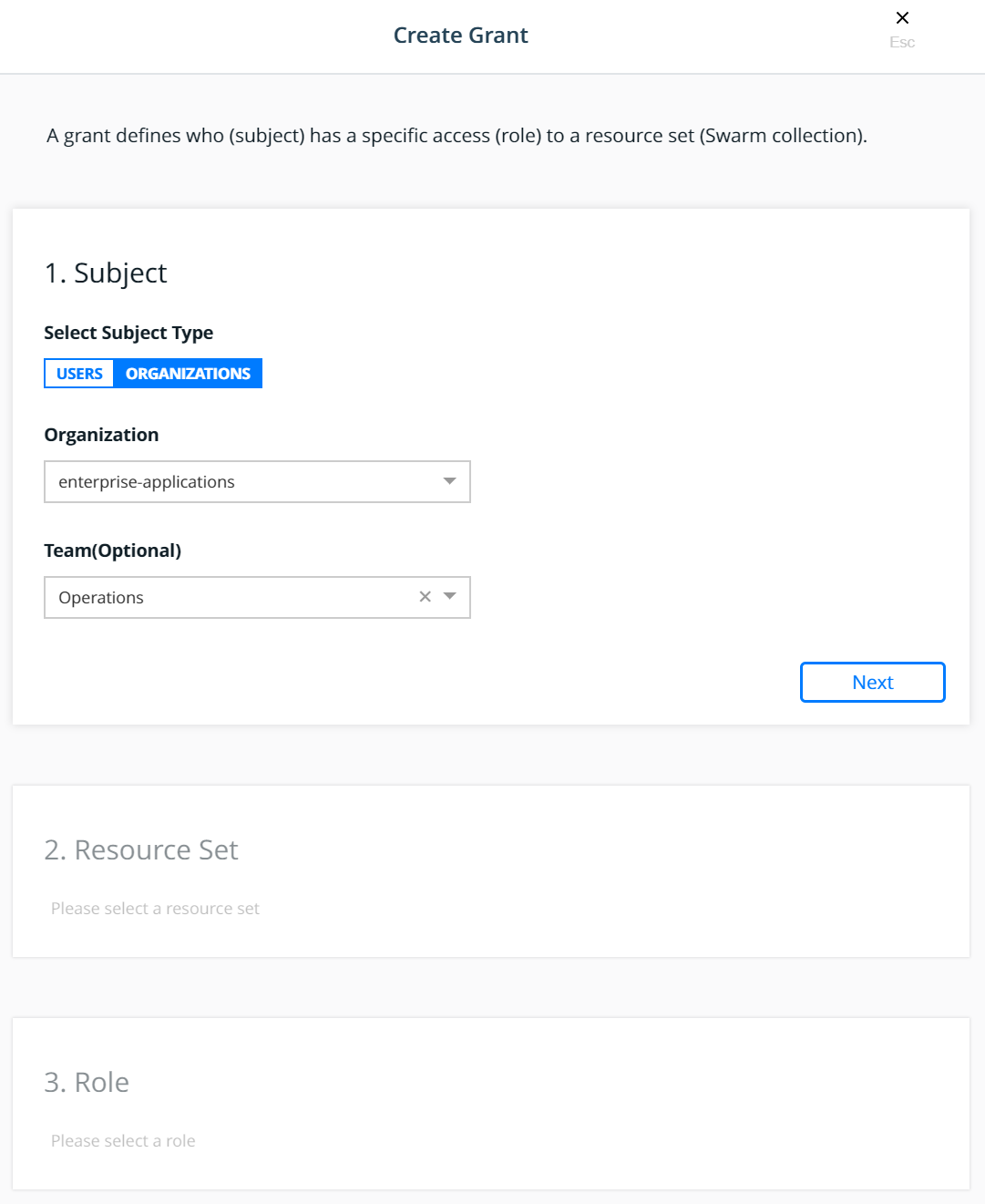Click the 1. Subject heading
The image size is (985, 1204).
click(106, 273)
